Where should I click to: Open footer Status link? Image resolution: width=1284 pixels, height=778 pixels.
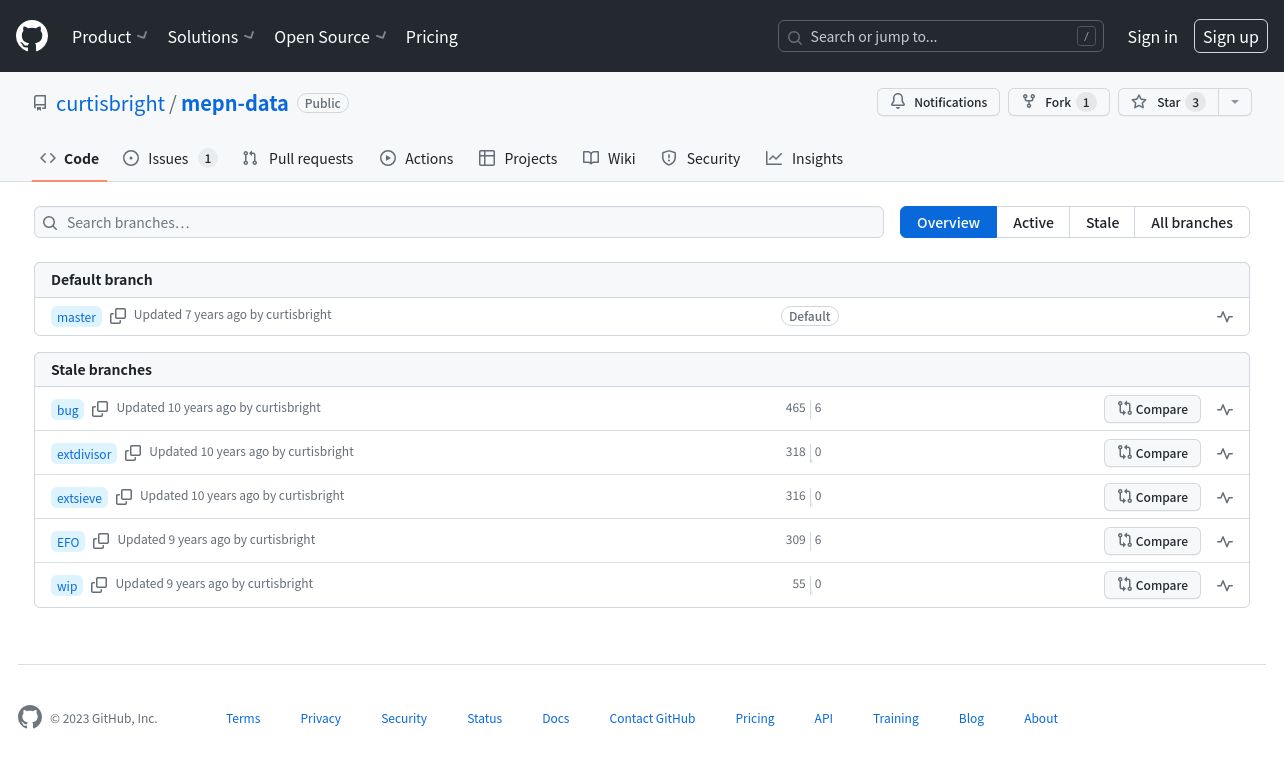click(x=485, y=718)
